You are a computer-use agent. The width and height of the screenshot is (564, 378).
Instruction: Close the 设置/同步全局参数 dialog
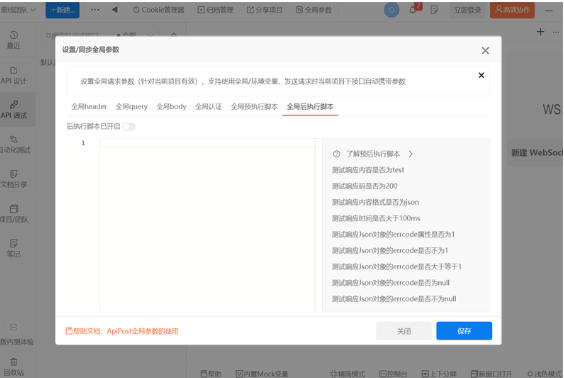point(486,50)
